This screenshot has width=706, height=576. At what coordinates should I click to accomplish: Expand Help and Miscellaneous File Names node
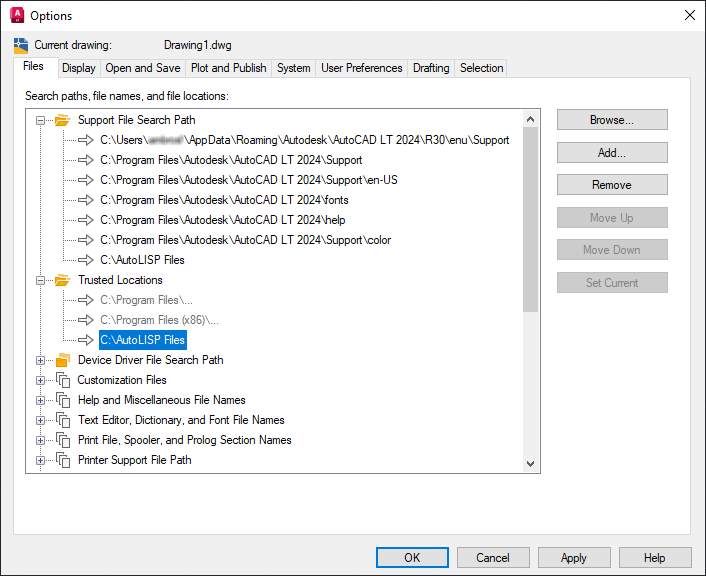[41, 400]
